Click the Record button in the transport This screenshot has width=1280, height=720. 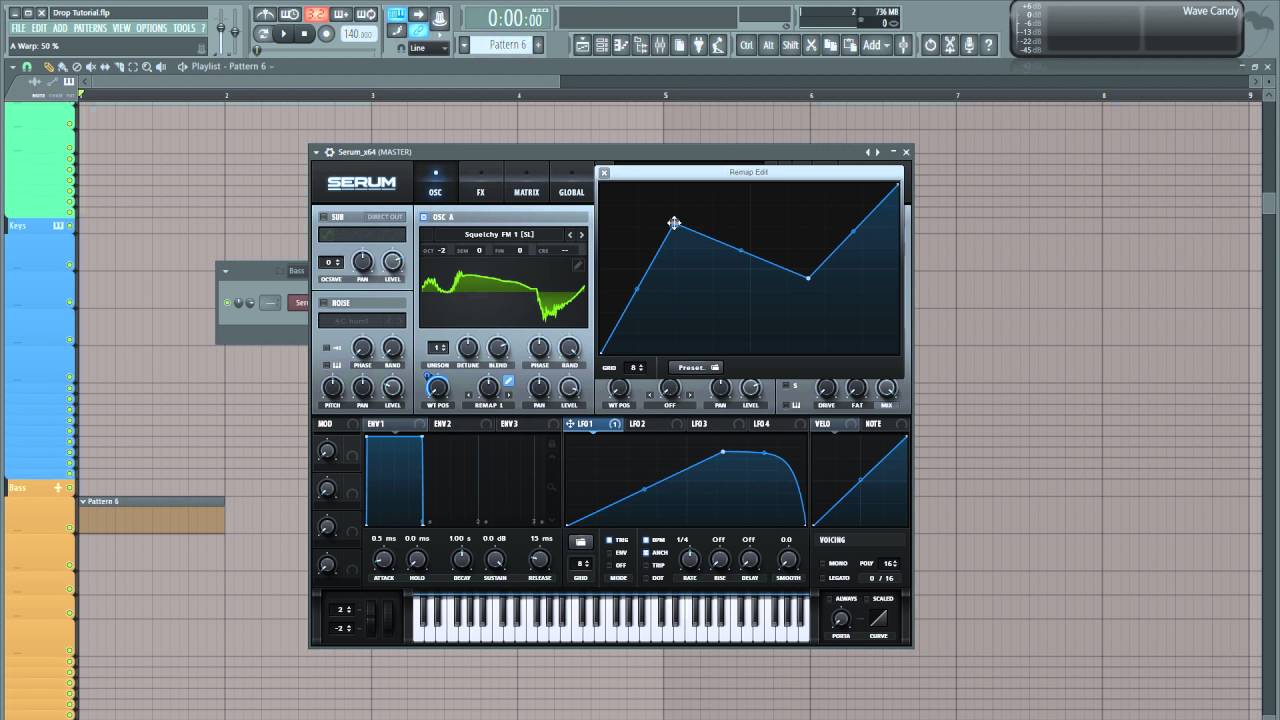pos(326,33)
